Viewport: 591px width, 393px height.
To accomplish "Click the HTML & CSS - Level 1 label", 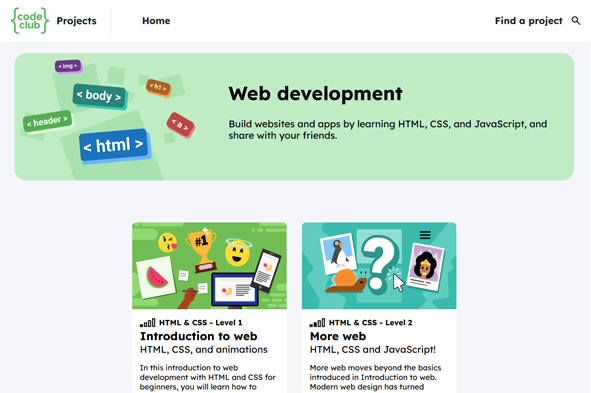I will [x=201, y=323].
